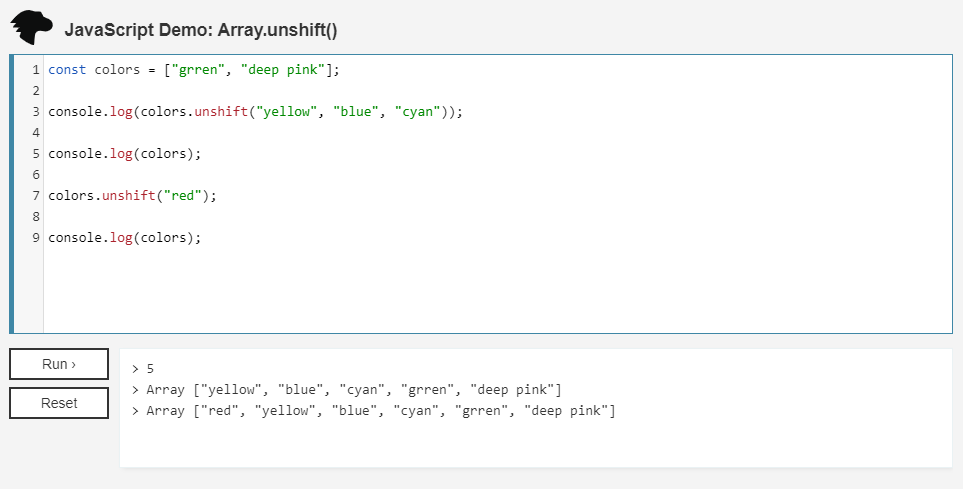Reset the code example
Image resolution: width=966 pixels, height=489 pixels.
59,403
